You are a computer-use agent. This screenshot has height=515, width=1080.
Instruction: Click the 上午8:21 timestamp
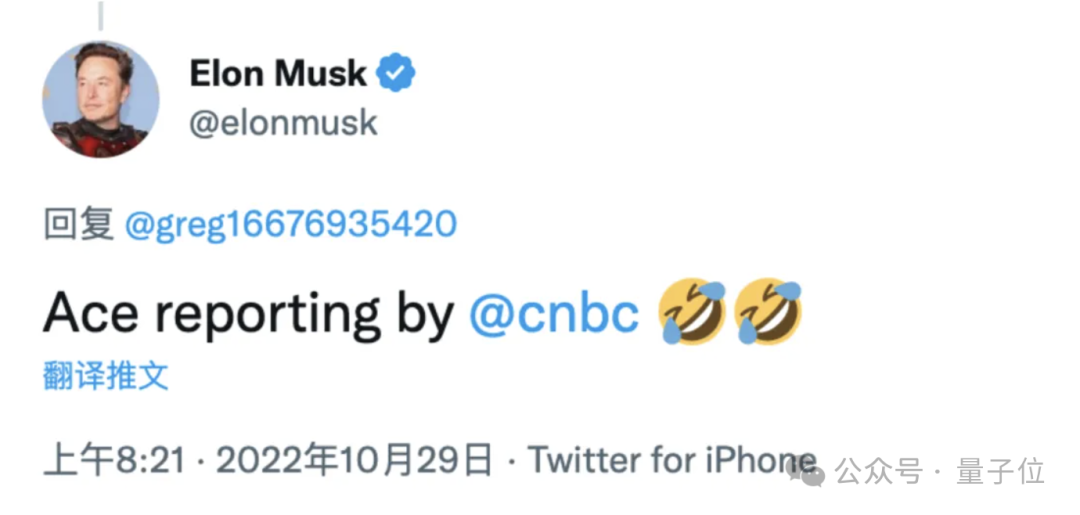pyautogui.click(x=115, y=460)
